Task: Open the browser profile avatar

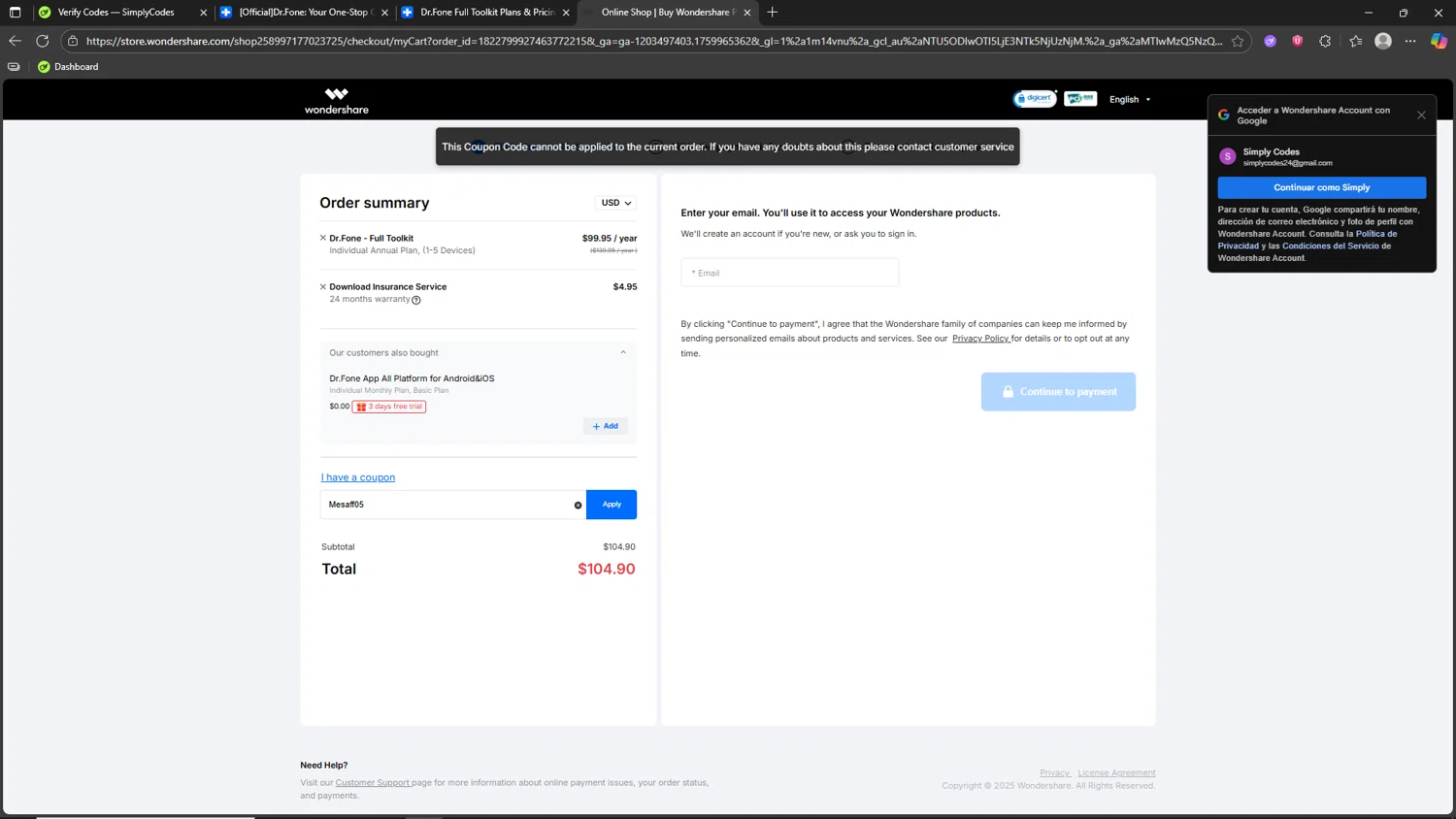Action: coord(1383,41)
